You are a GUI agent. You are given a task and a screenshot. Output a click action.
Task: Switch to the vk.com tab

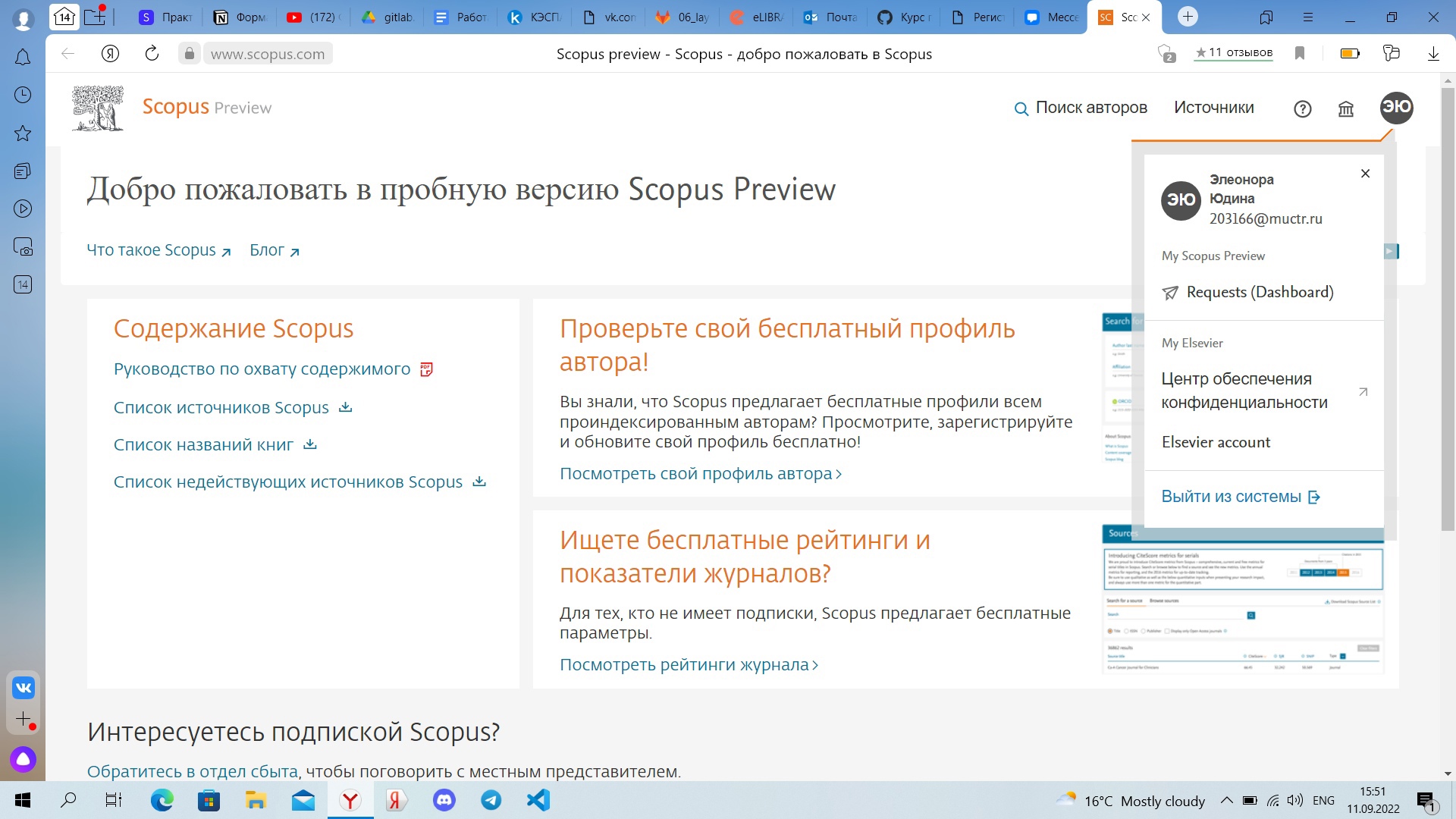608,17
